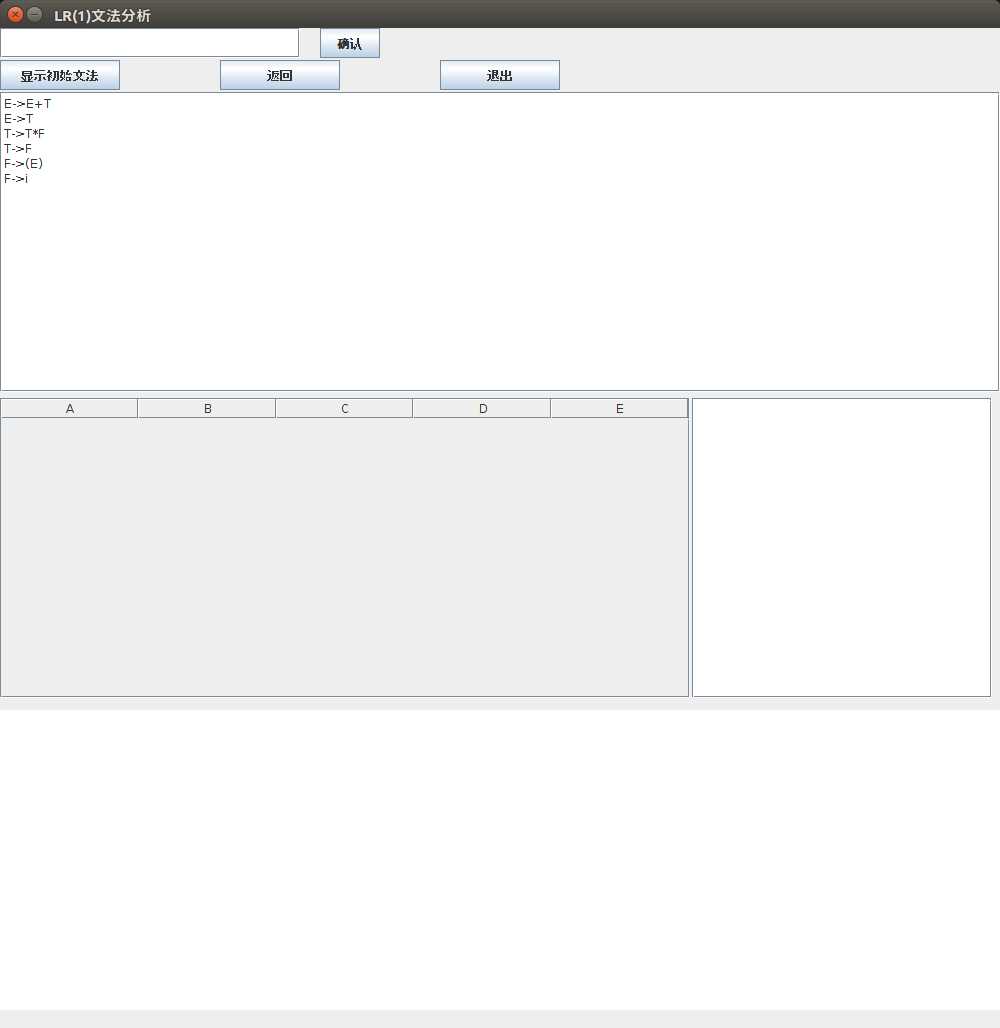Focus the input text field beside 确认
Viewport: 1000px width, 1028px height.
click(150, 43)
